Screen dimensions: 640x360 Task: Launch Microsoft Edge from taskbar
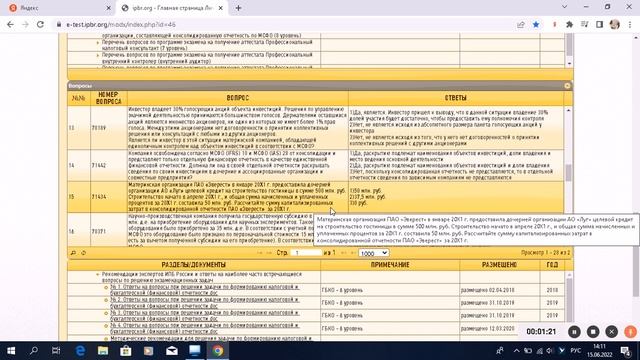tap(80, 351)
